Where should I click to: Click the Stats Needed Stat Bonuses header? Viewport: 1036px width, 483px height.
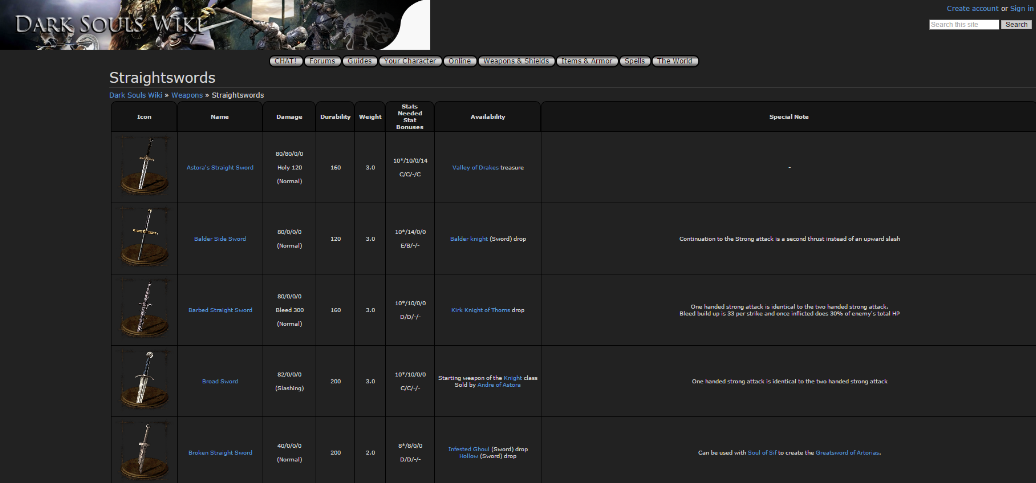tap(410, 117)
